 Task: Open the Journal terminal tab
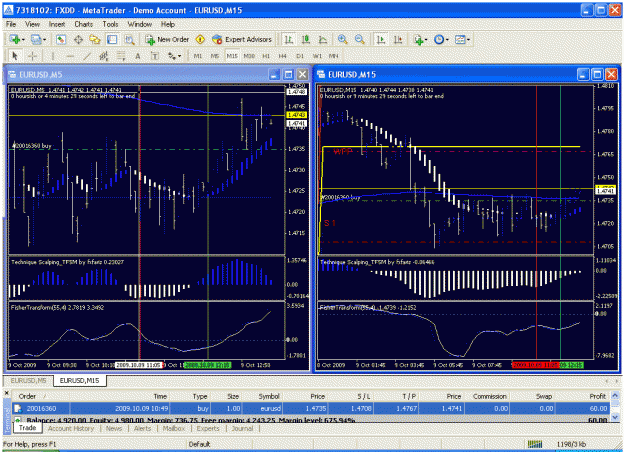(242, 428)
